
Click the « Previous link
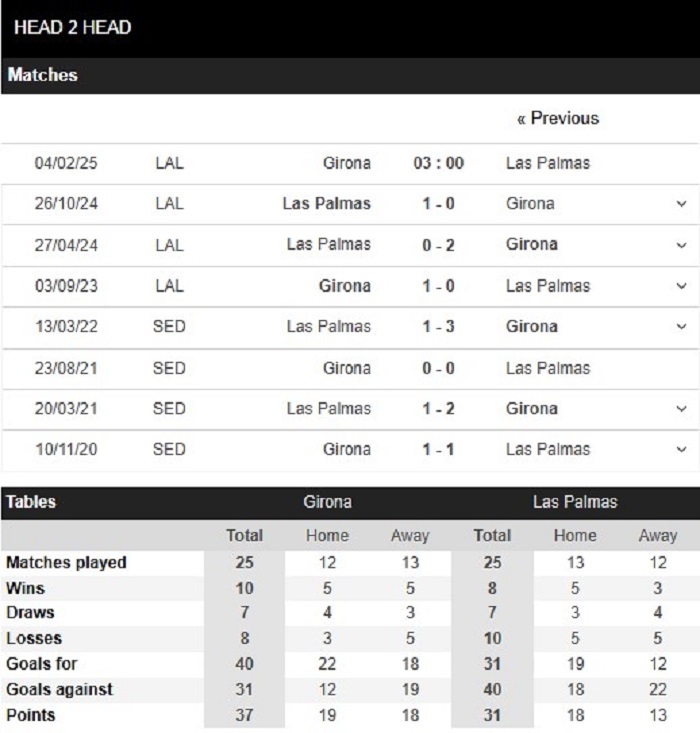[557, 118]
